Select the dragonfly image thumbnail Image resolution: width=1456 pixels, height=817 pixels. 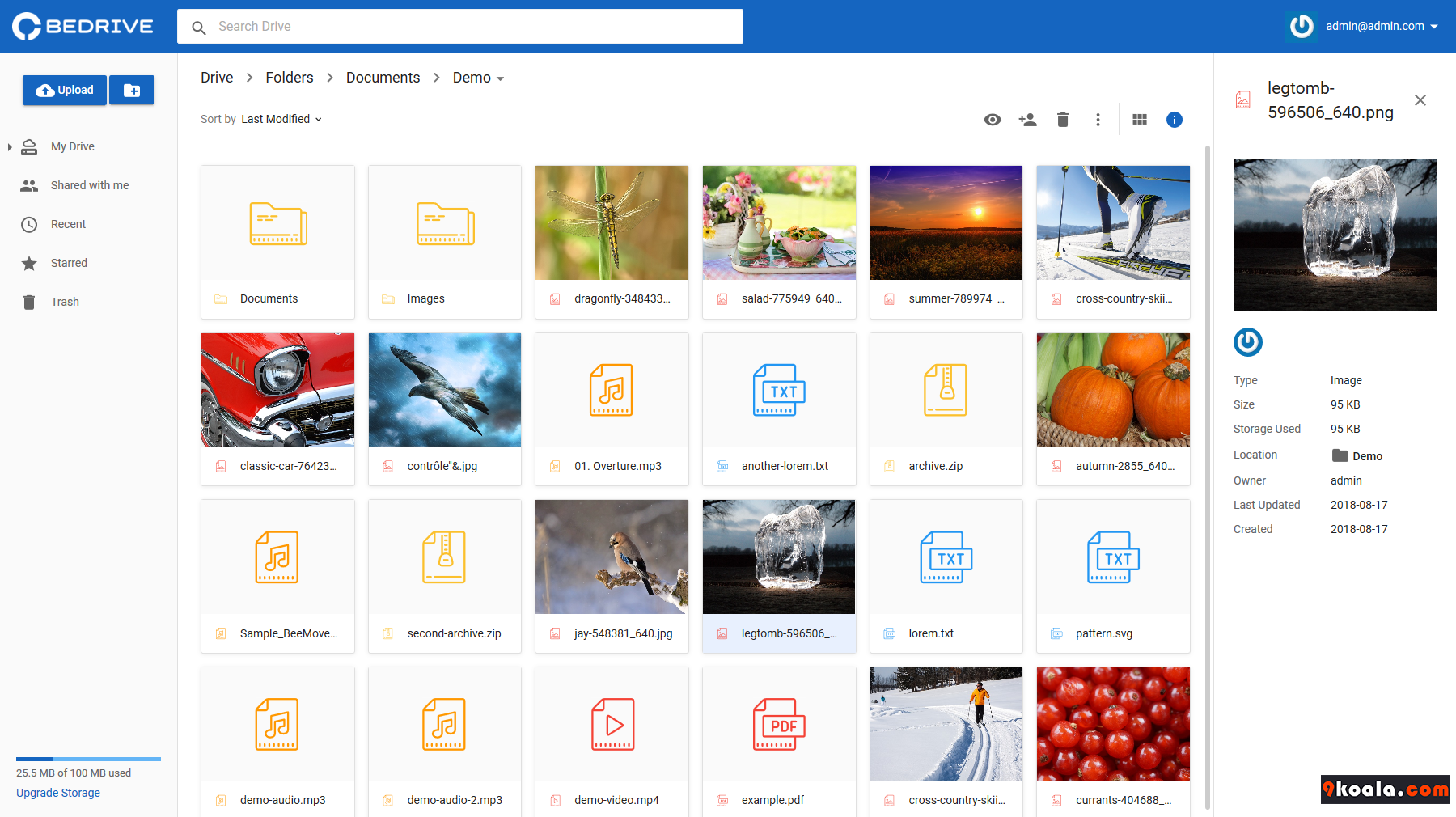click(612, 223)
